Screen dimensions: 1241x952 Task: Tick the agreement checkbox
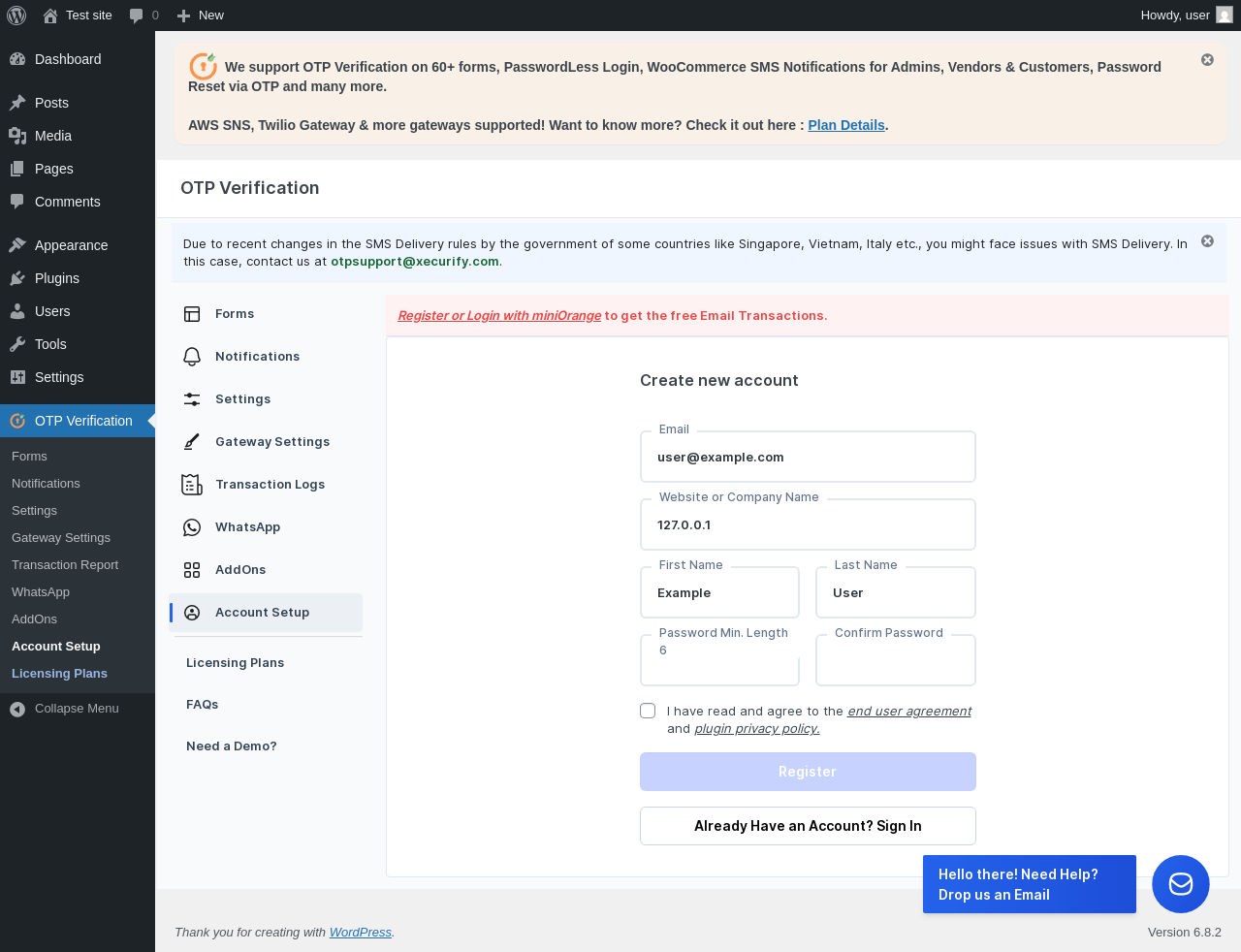648,711
